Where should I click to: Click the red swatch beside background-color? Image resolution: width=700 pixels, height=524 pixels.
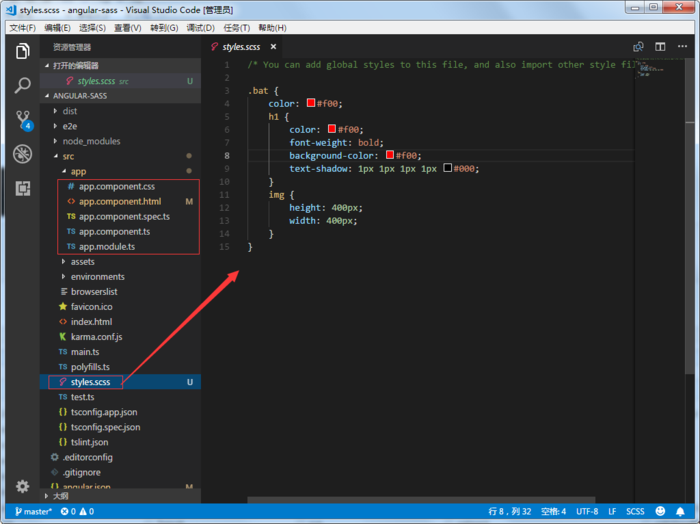coord(389,155)
